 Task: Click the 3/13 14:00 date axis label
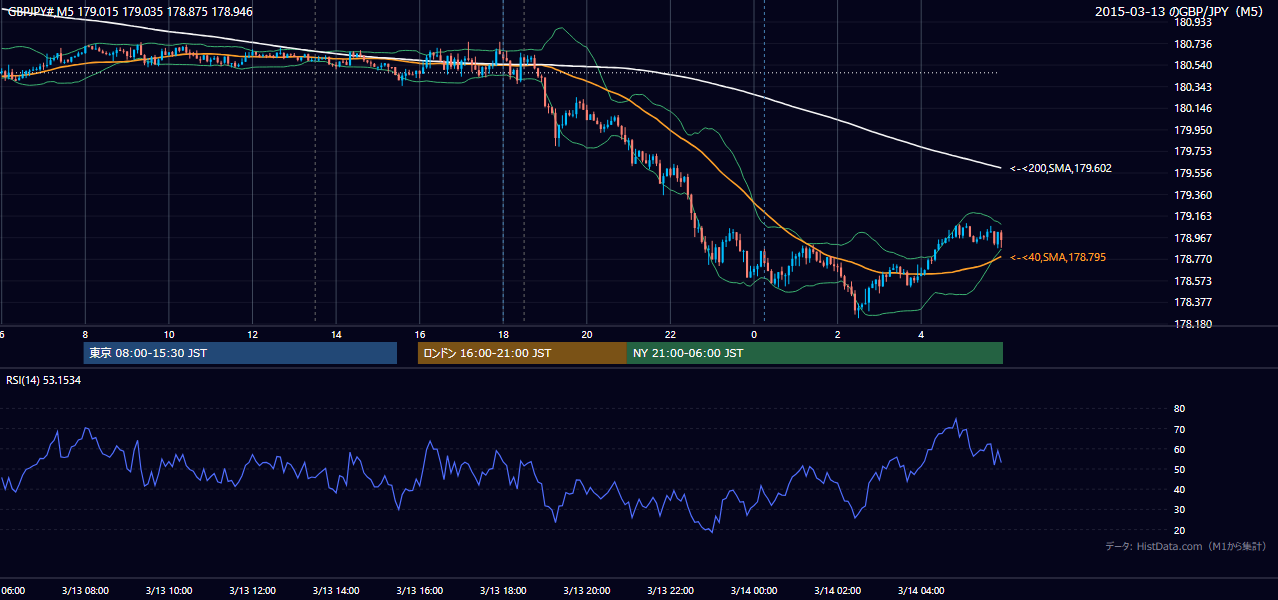(336, 590)
